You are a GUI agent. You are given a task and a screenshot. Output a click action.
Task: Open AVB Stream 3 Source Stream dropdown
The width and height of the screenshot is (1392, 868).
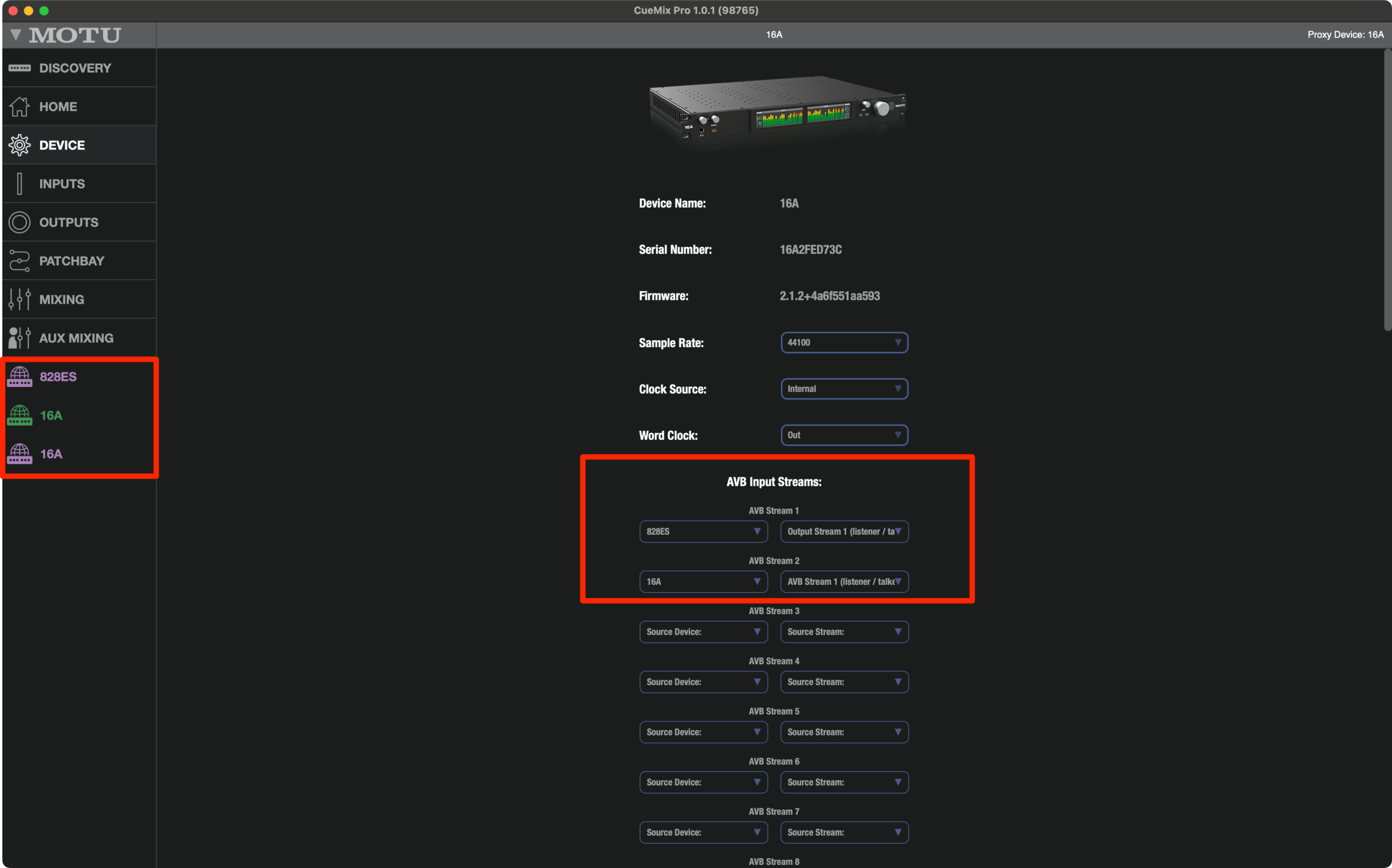(x=844, y=632)
